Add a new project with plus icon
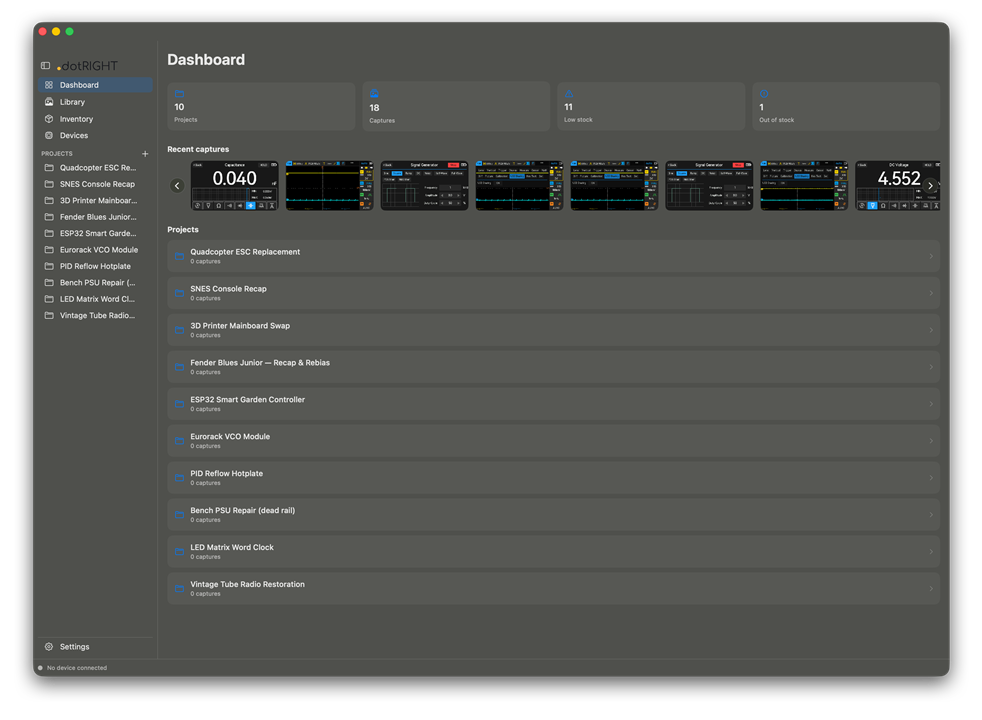982x720 pixels. point(145,153)
